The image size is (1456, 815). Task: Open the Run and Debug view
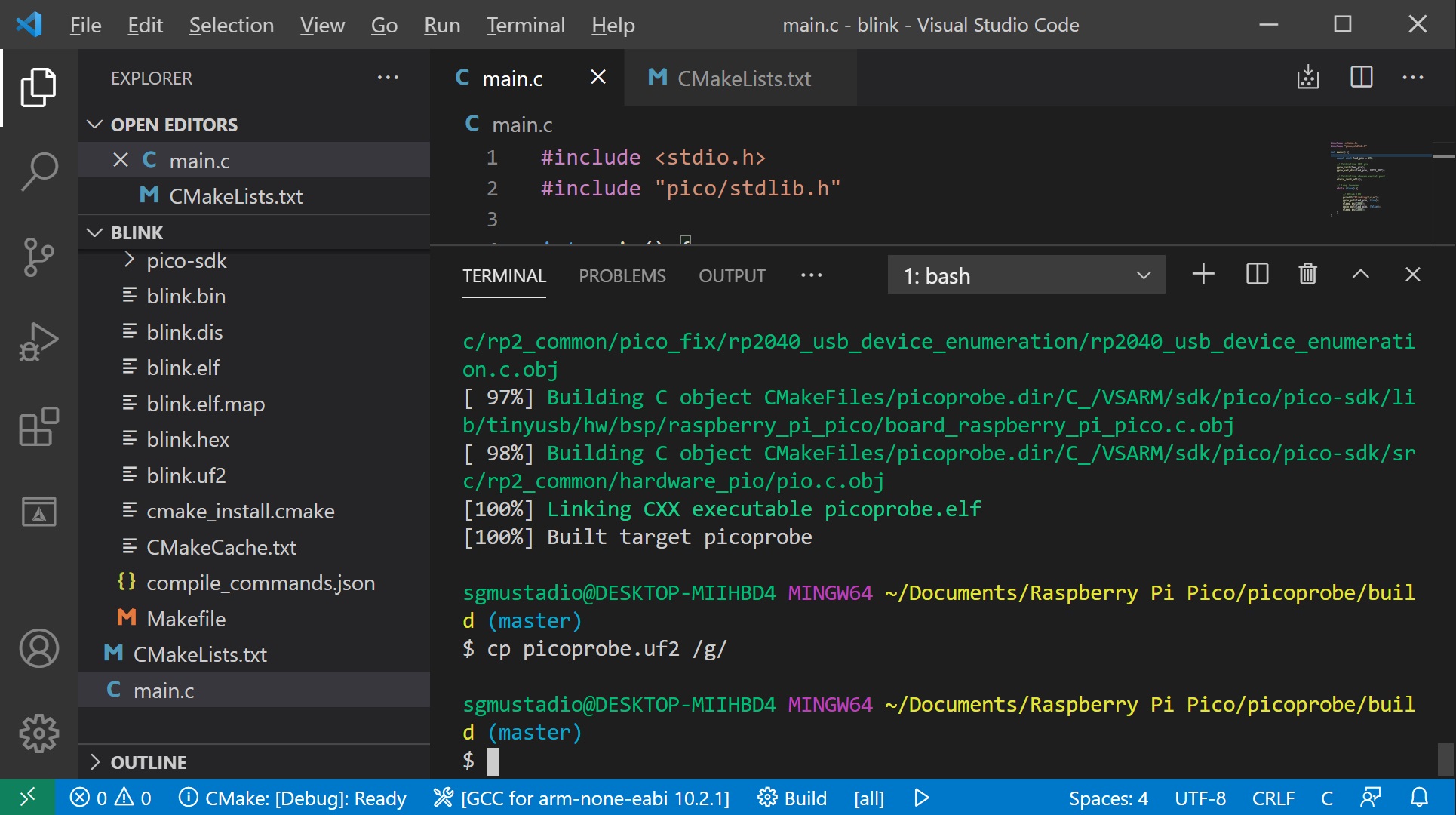[x=39, y=342]
